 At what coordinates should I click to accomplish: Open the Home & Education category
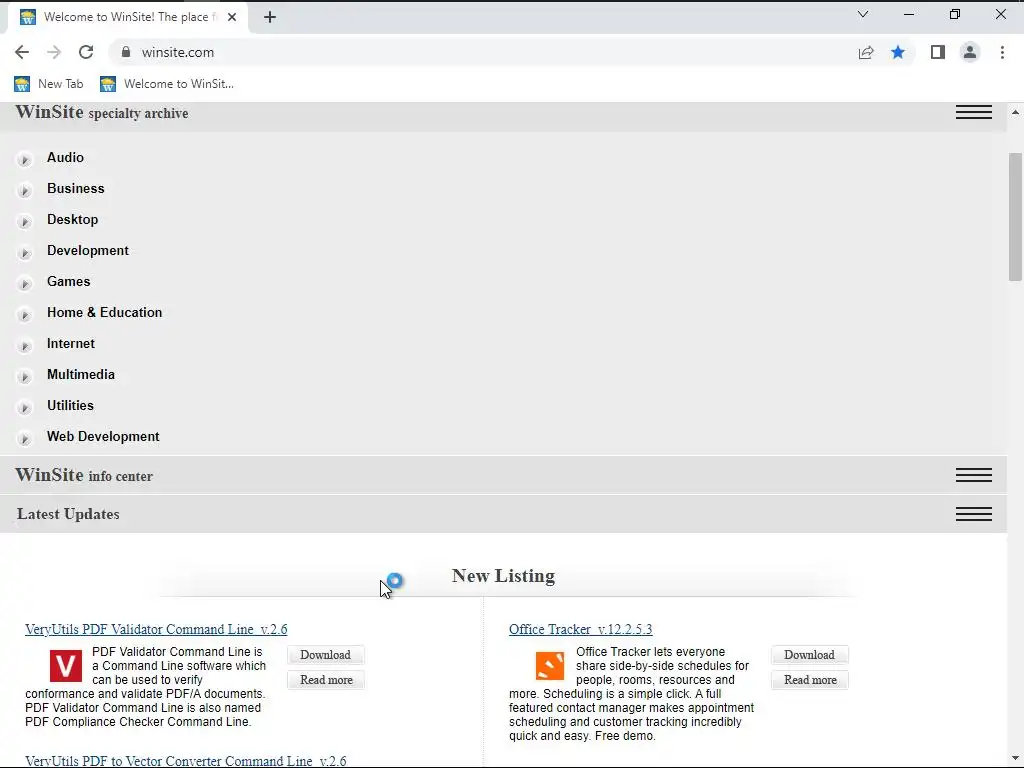pos(104,312)
